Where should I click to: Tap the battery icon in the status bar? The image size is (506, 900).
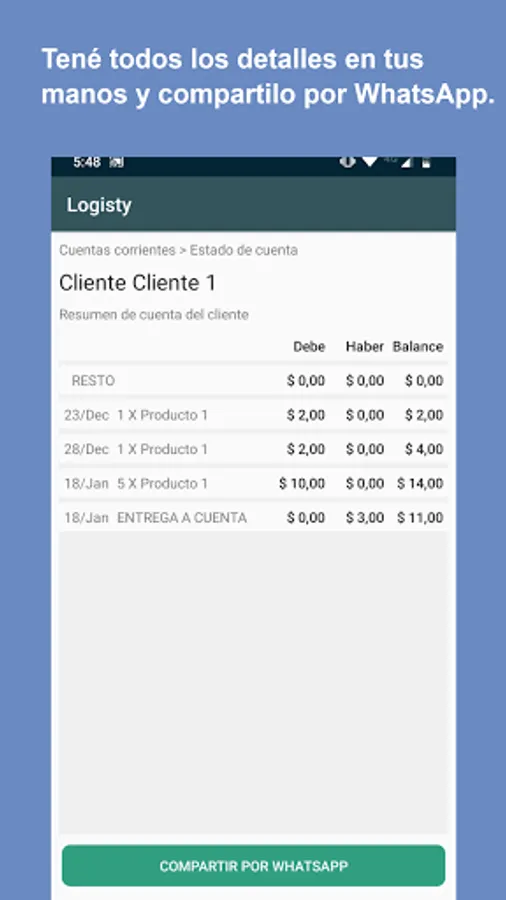(x=426, y=163)
